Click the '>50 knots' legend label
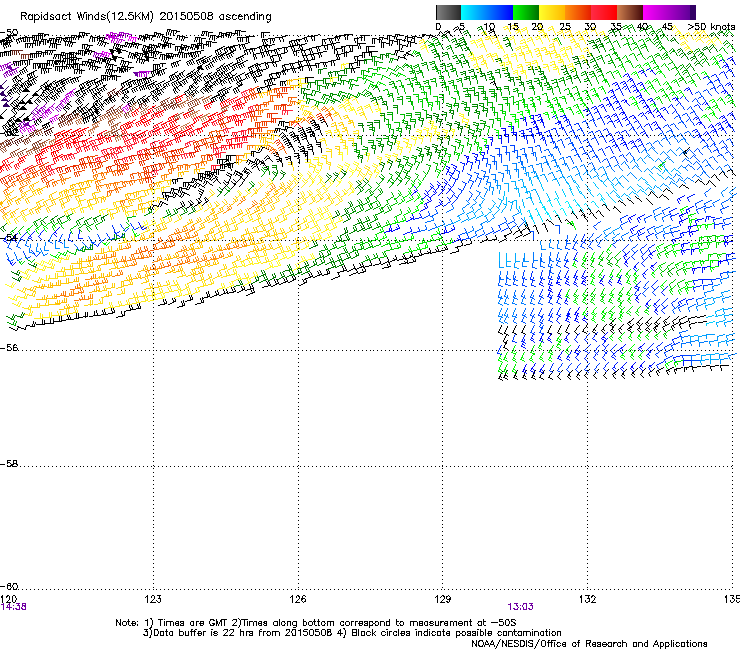This screenshot has height=650, width=740. pos(711,27)
